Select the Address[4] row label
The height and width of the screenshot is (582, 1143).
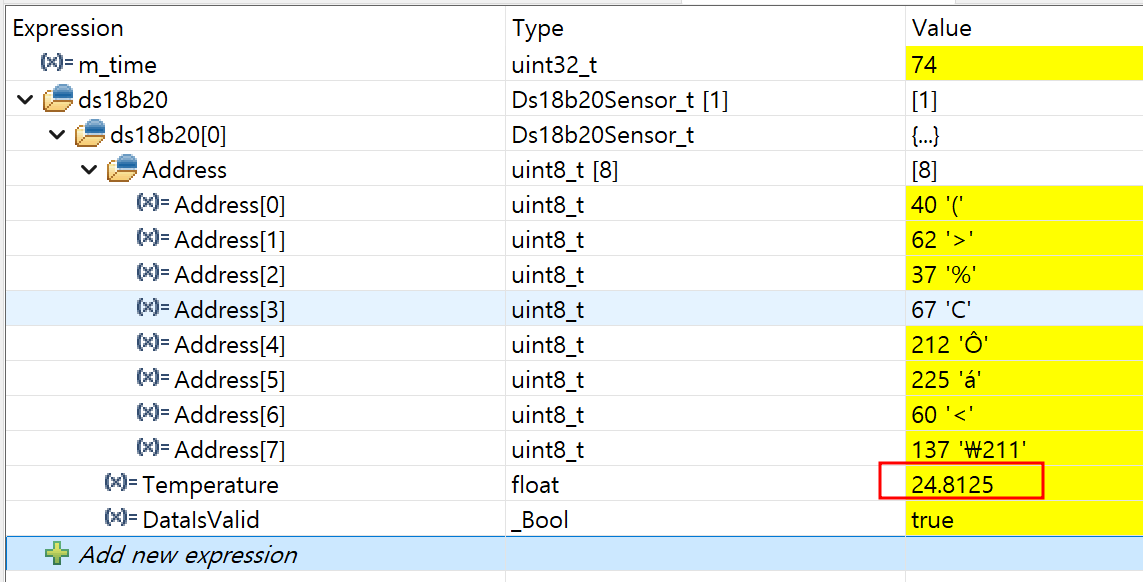230,346
